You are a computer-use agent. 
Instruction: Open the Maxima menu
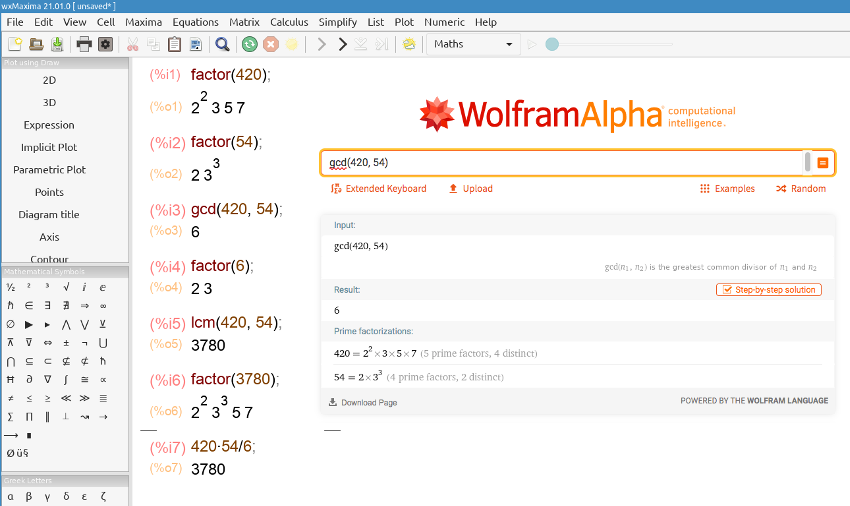(x=144, y=22)
